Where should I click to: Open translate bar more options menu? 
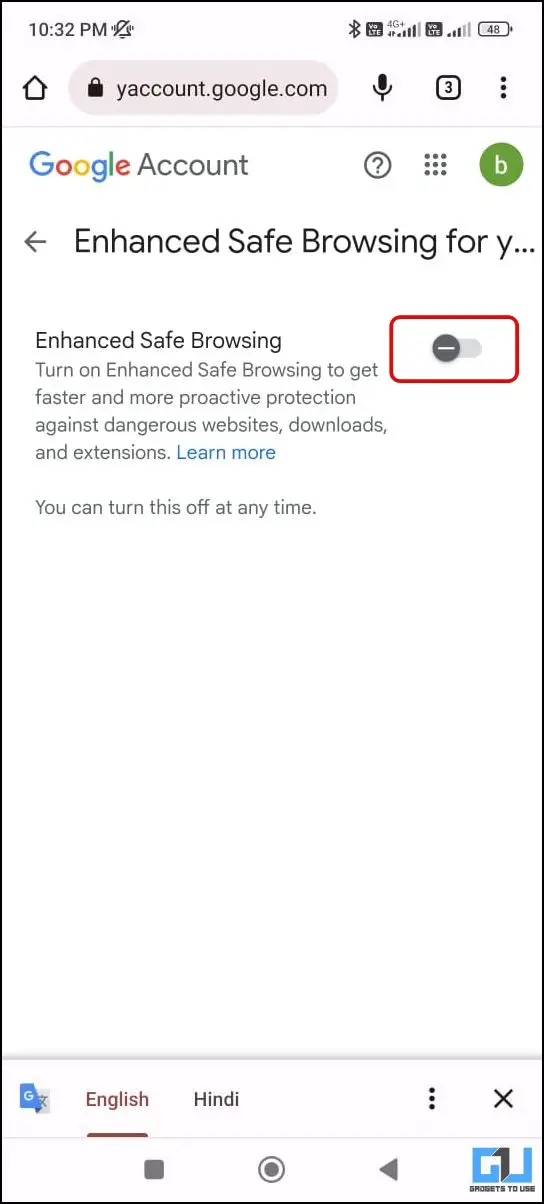tap(431, 1099)
